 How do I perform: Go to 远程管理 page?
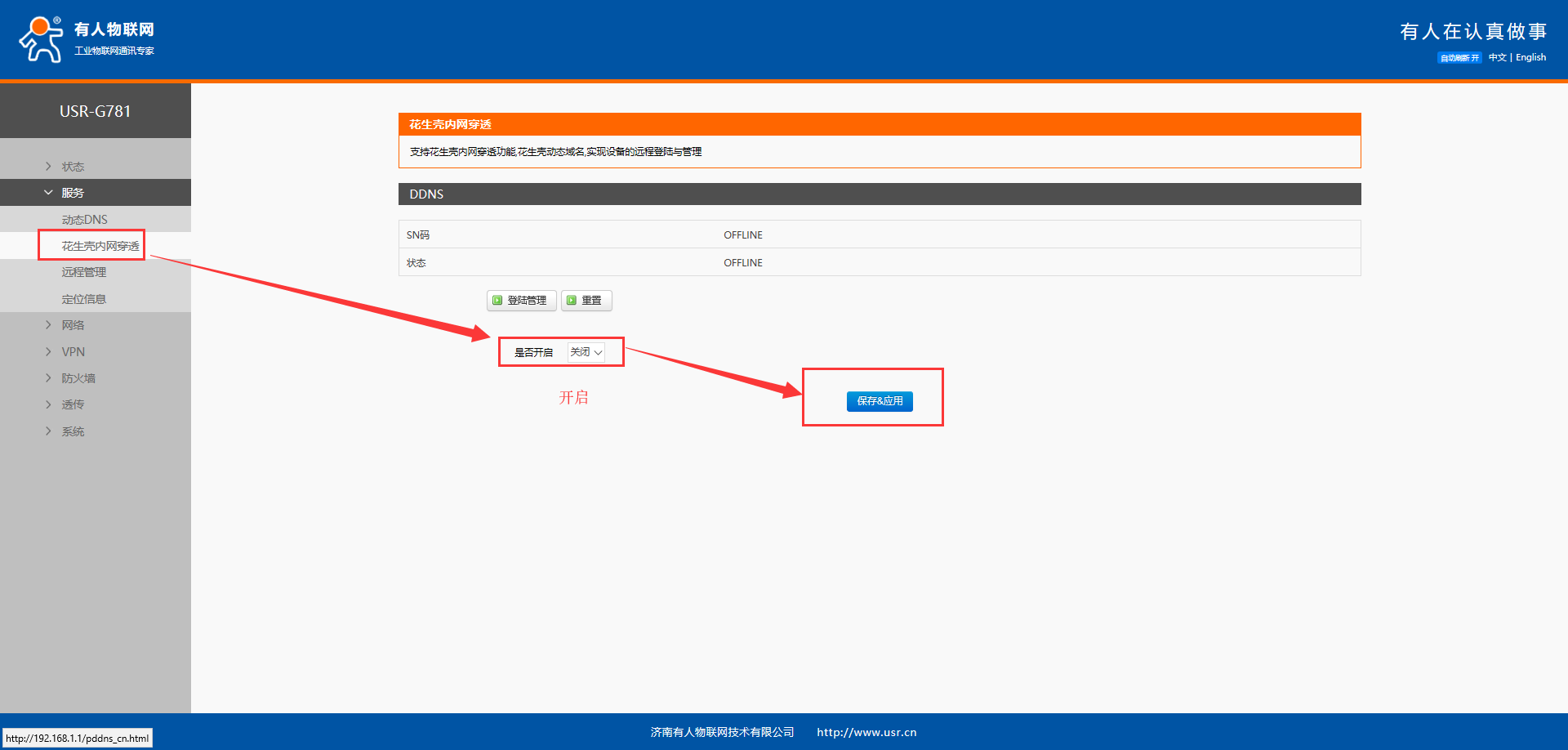(x=83, y=272)
